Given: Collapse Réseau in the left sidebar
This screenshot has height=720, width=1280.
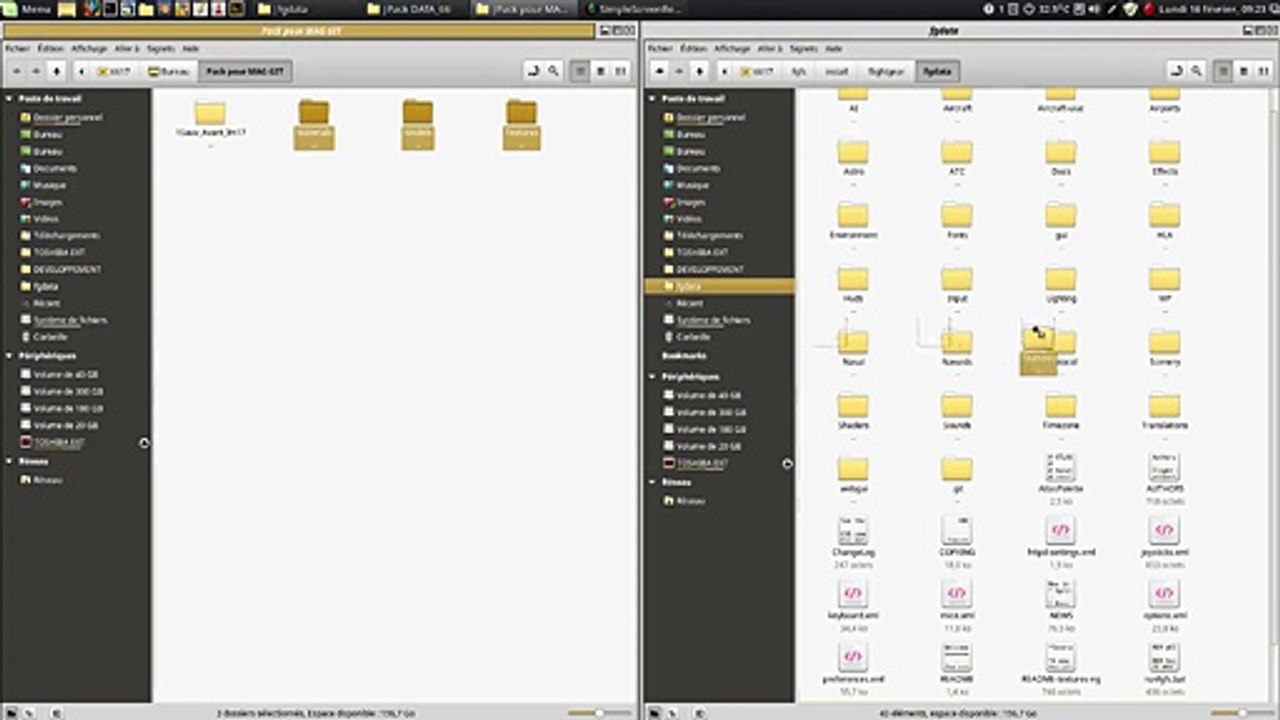Looking at the screenshot, I should click(10, 461).
